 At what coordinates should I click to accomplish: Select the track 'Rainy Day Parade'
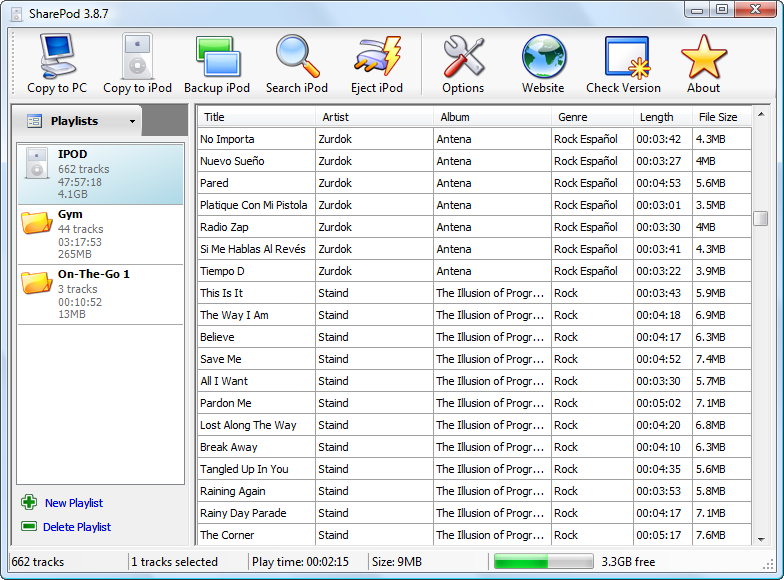click(x=474, y=513)
